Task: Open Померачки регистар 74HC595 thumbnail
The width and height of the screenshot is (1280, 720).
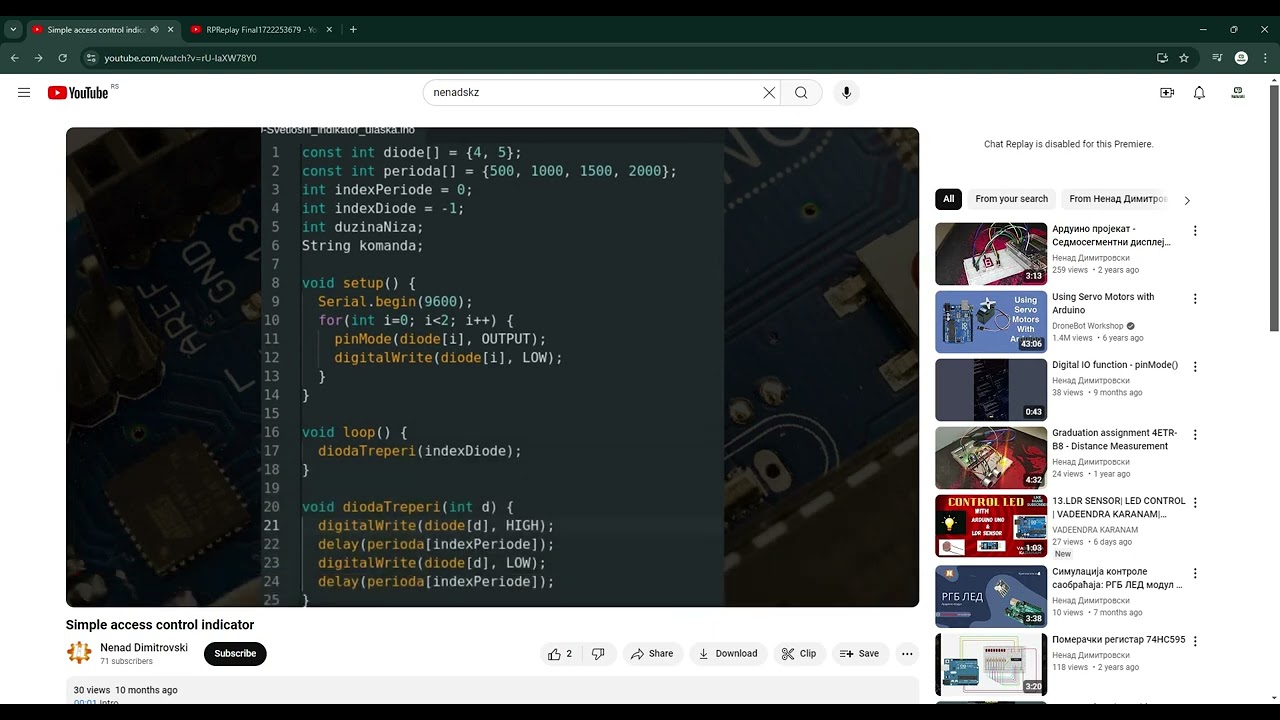Action: tap(991, 664)
